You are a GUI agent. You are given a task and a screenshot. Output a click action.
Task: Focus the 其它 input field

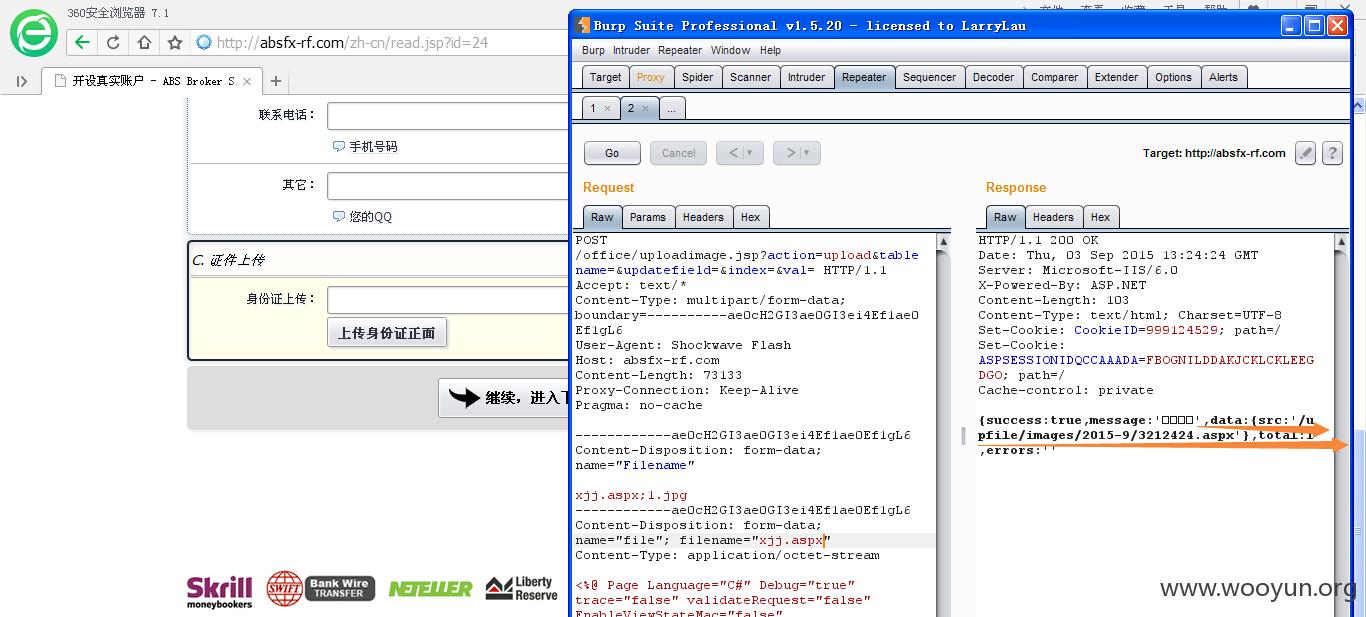[x=448, y=186]
